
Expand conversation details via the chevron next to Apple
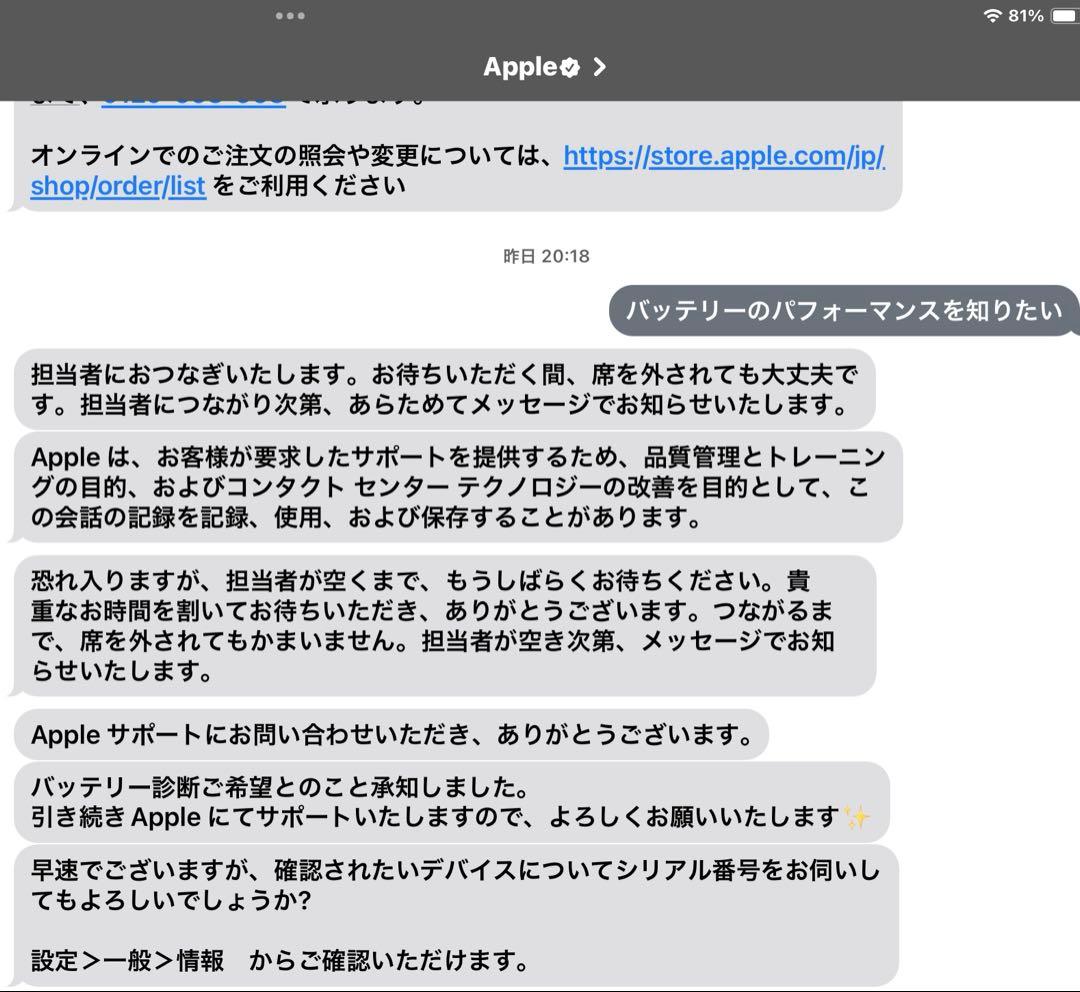tap(596, 67)
